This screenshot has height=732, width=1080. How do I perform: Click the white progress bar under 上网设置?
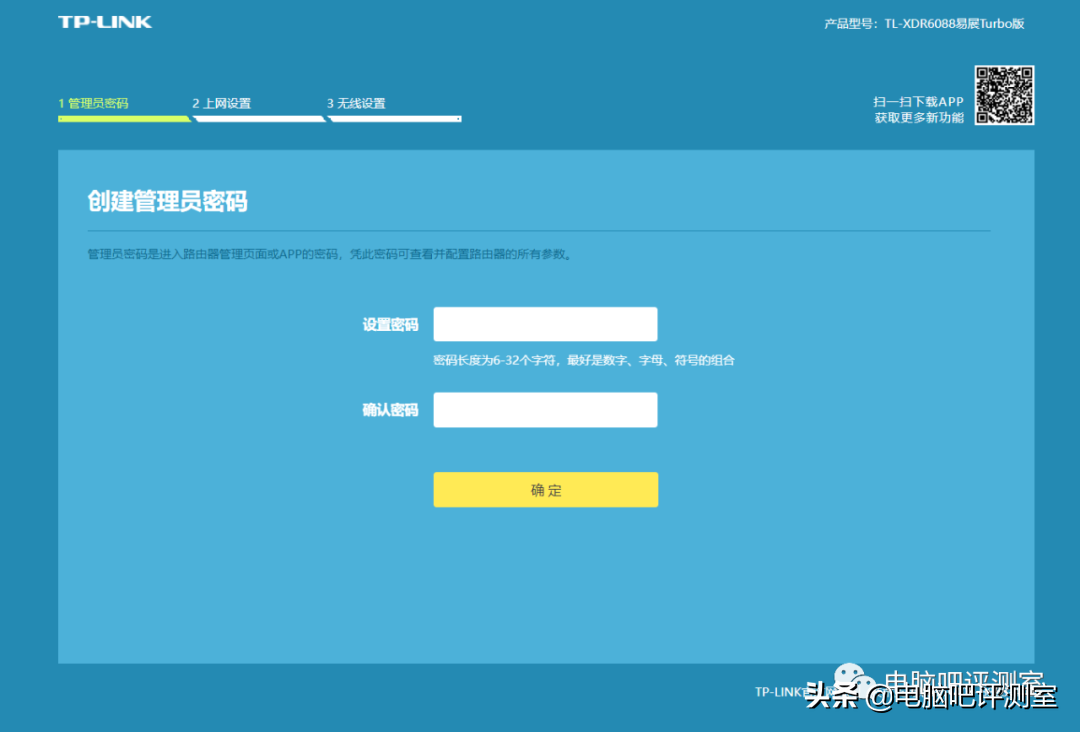(259, 119)
